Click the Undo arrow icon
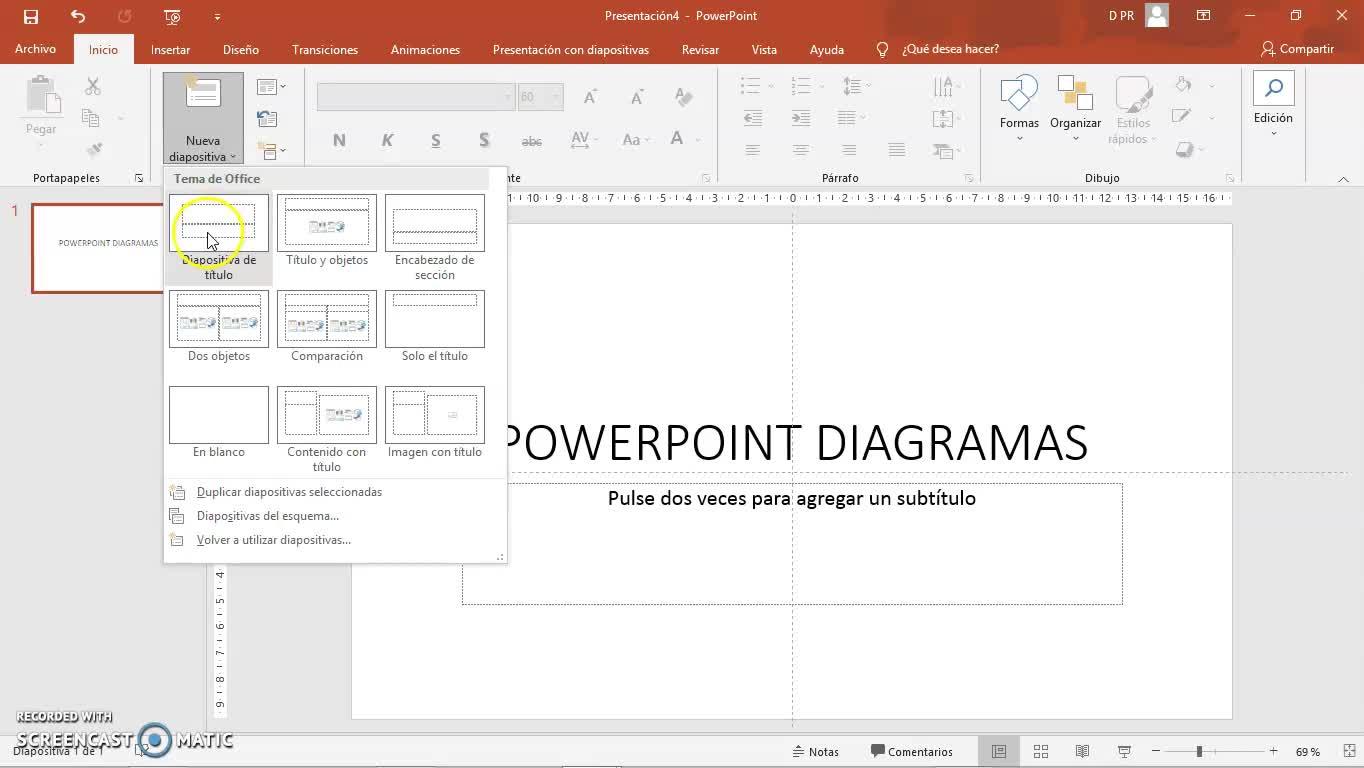The height and width of the screenshot is (768, 1364). pyautogui.click(x=78, y=16)
